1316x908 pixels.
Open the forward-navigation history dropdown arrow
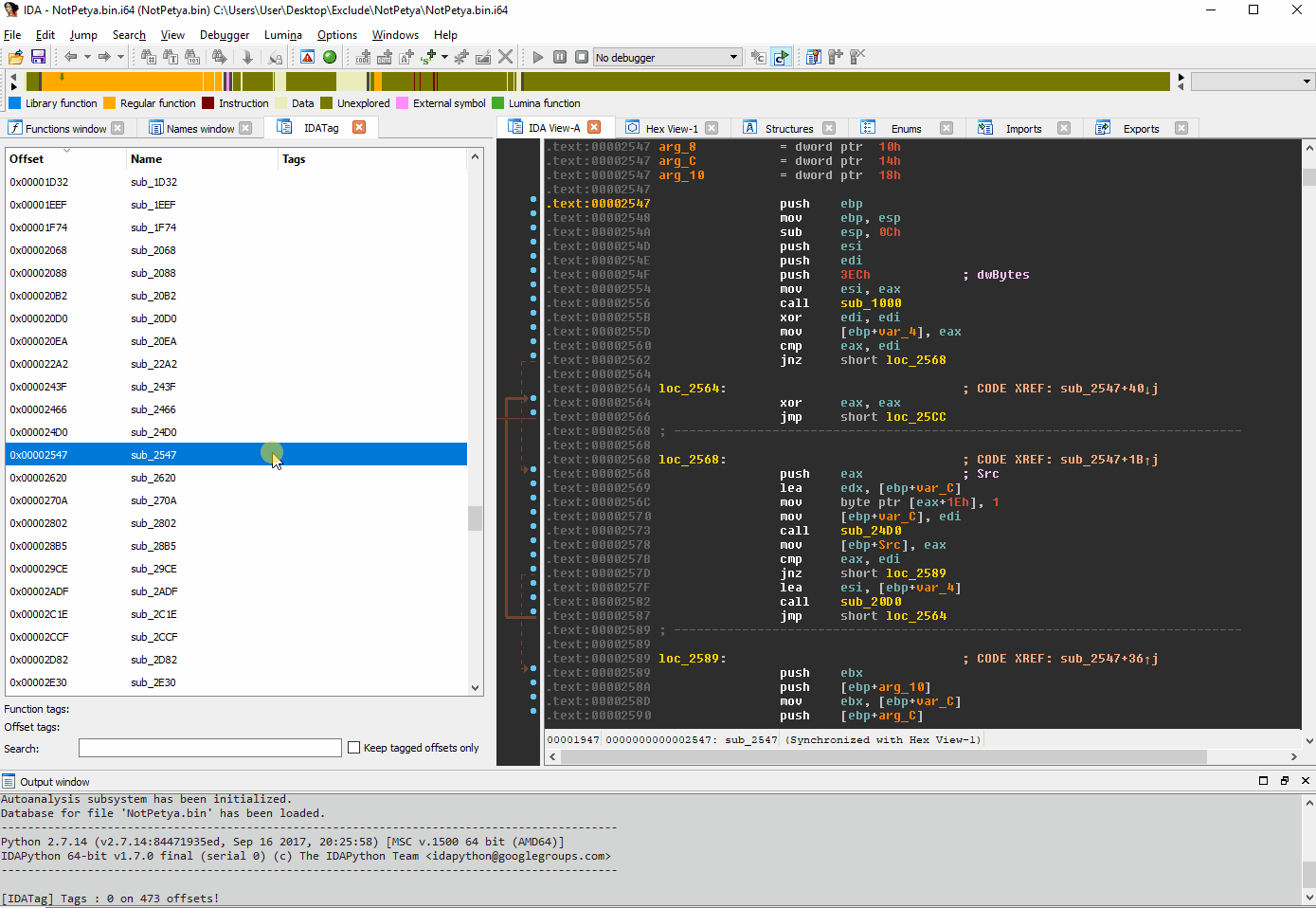(120, 57)
